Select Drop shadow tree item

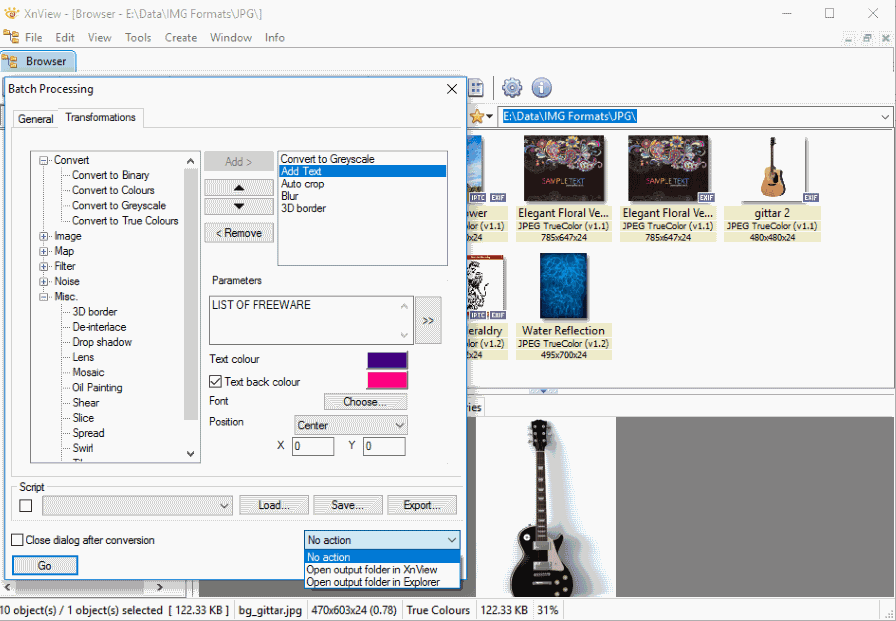pos(102,342)
